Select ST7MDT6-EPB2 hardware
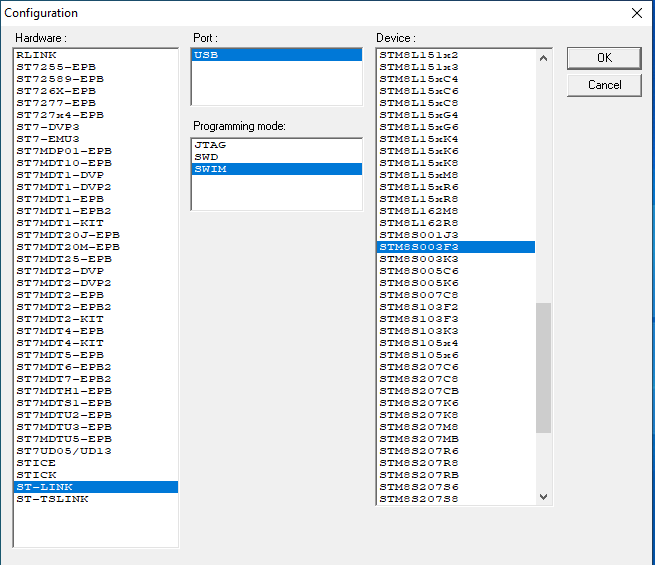Screen dimensions: 655x565 tap(96, 367)
